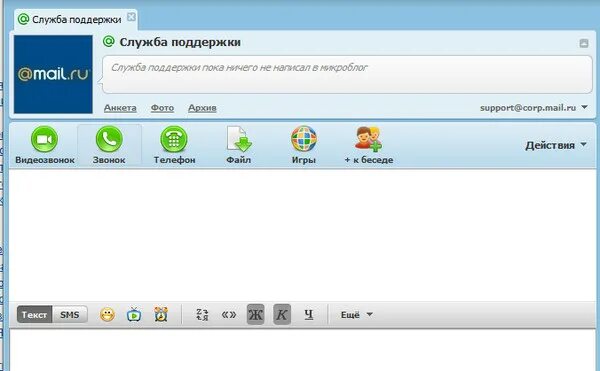Viewport: 600px width, 371px height.
Task: Open the Архив history link
Action: point(202,108)
